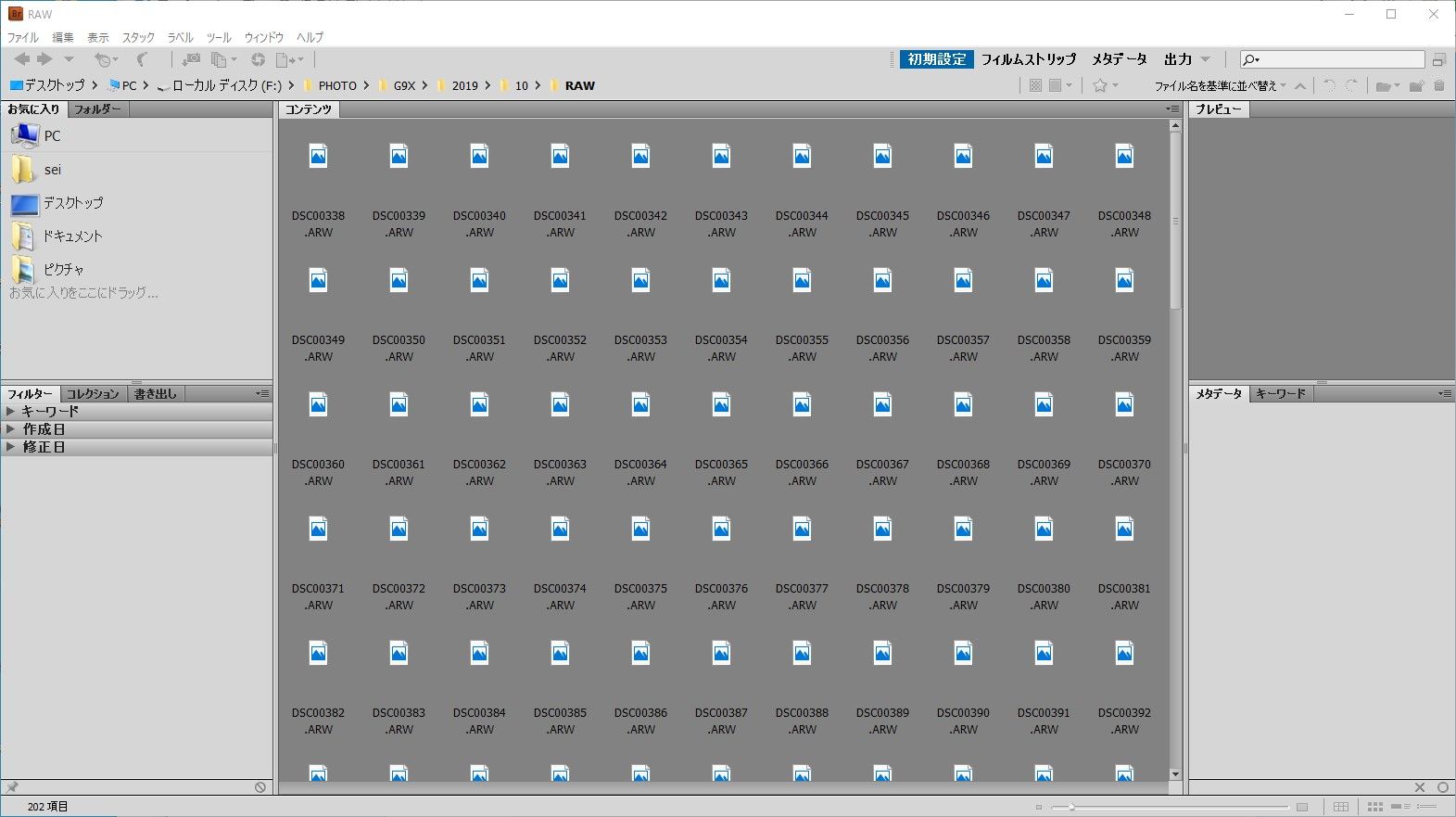
Task: Click the delete trash icon
Action: click(x=1439, y=85)
